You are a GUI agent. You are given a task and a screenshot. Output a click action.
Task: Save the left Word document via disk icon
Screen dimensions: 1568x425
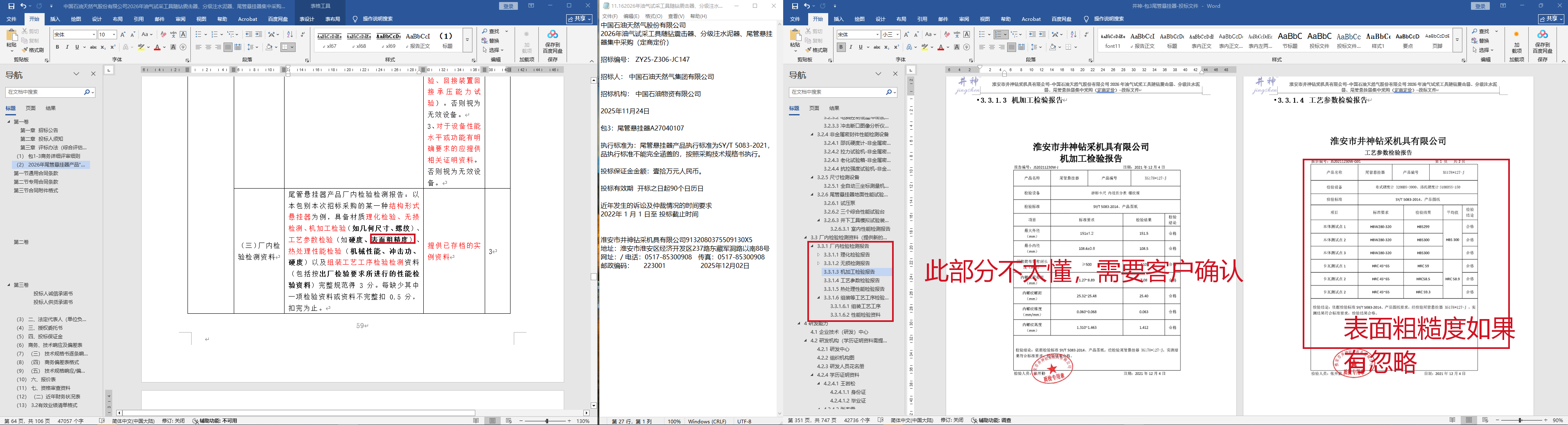coord(11,6)
